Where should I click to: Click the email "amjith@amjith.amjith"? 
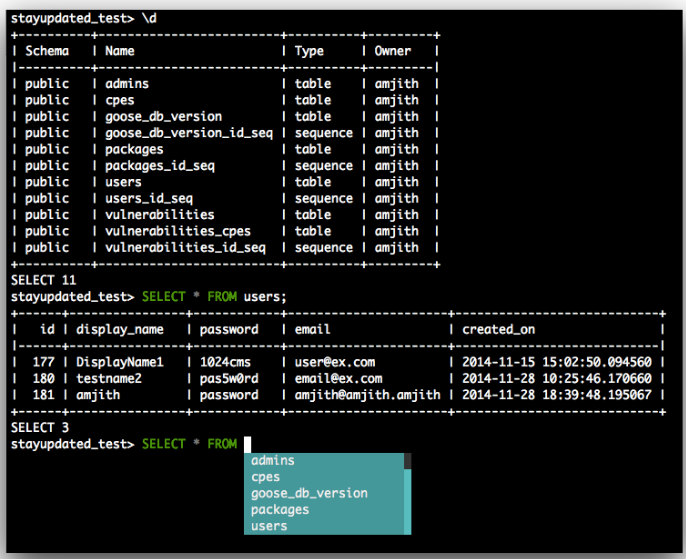(367, 395)
